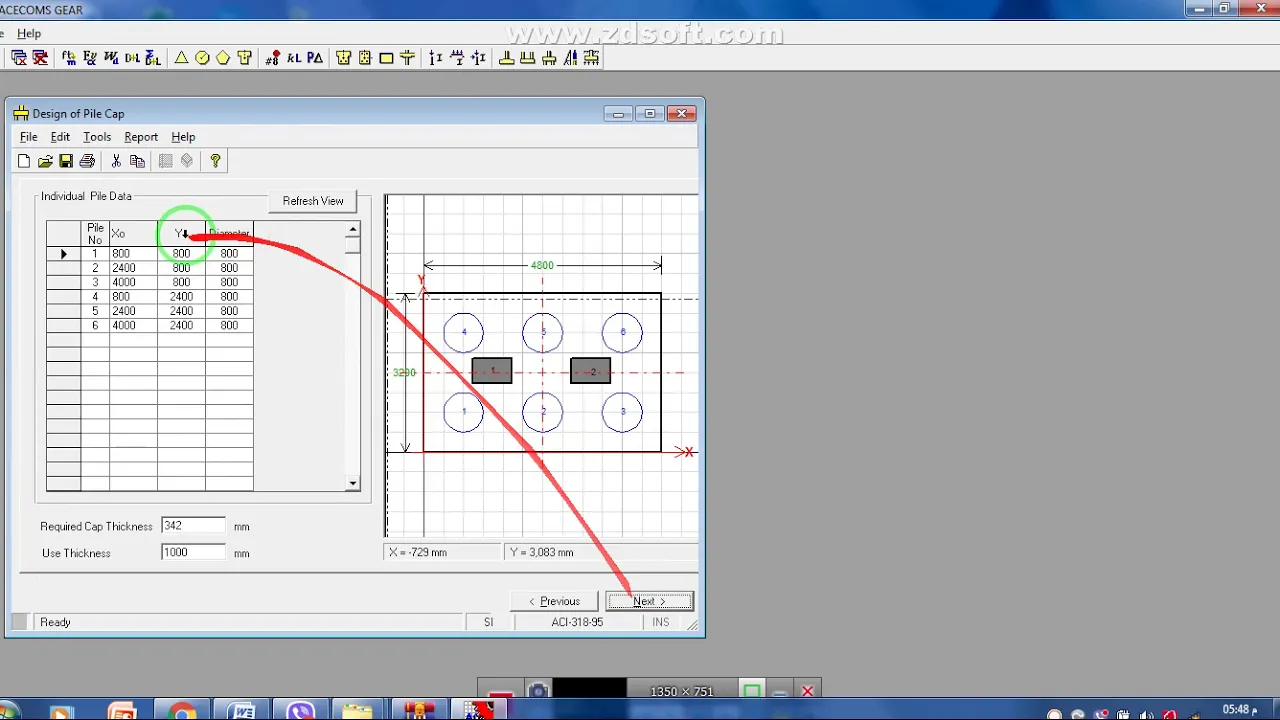Click pile circle 1 in the drawing
1280x720 pixels.
pyautogui.click(x=463, y=412)
